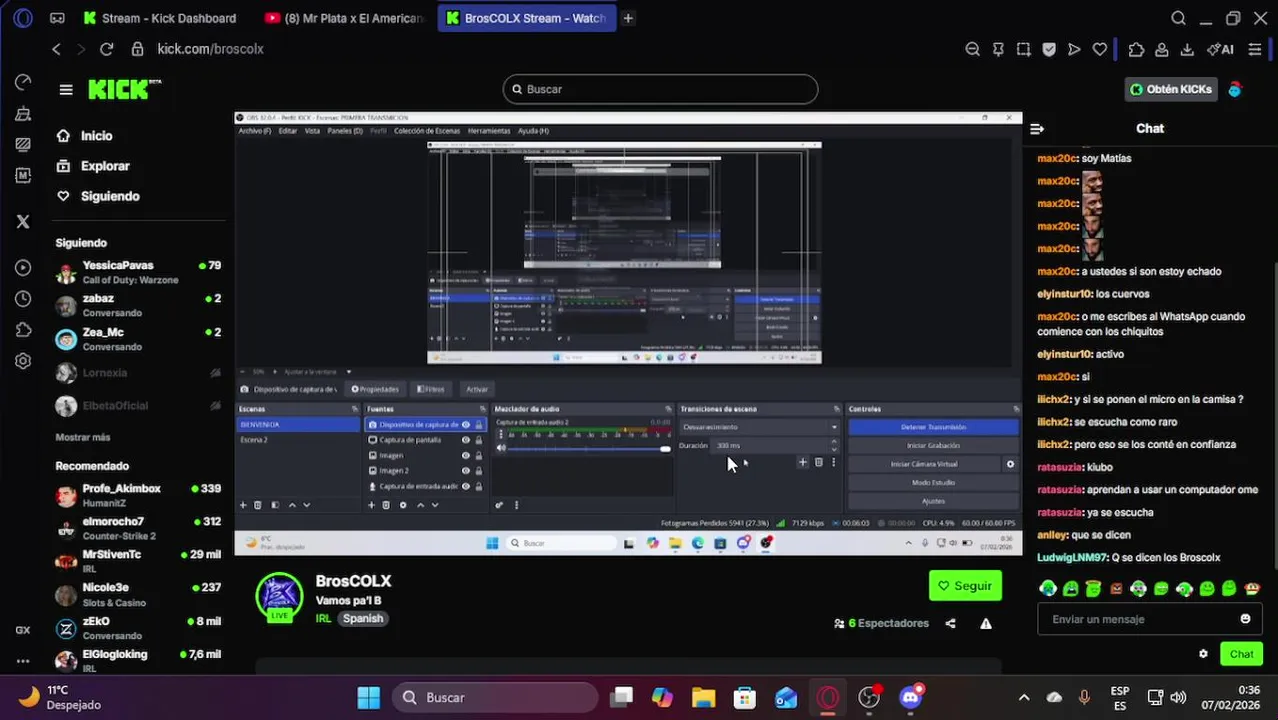
Task: Open GX Cleaner broom icon in sidebar
Action: tap(23, 114)
